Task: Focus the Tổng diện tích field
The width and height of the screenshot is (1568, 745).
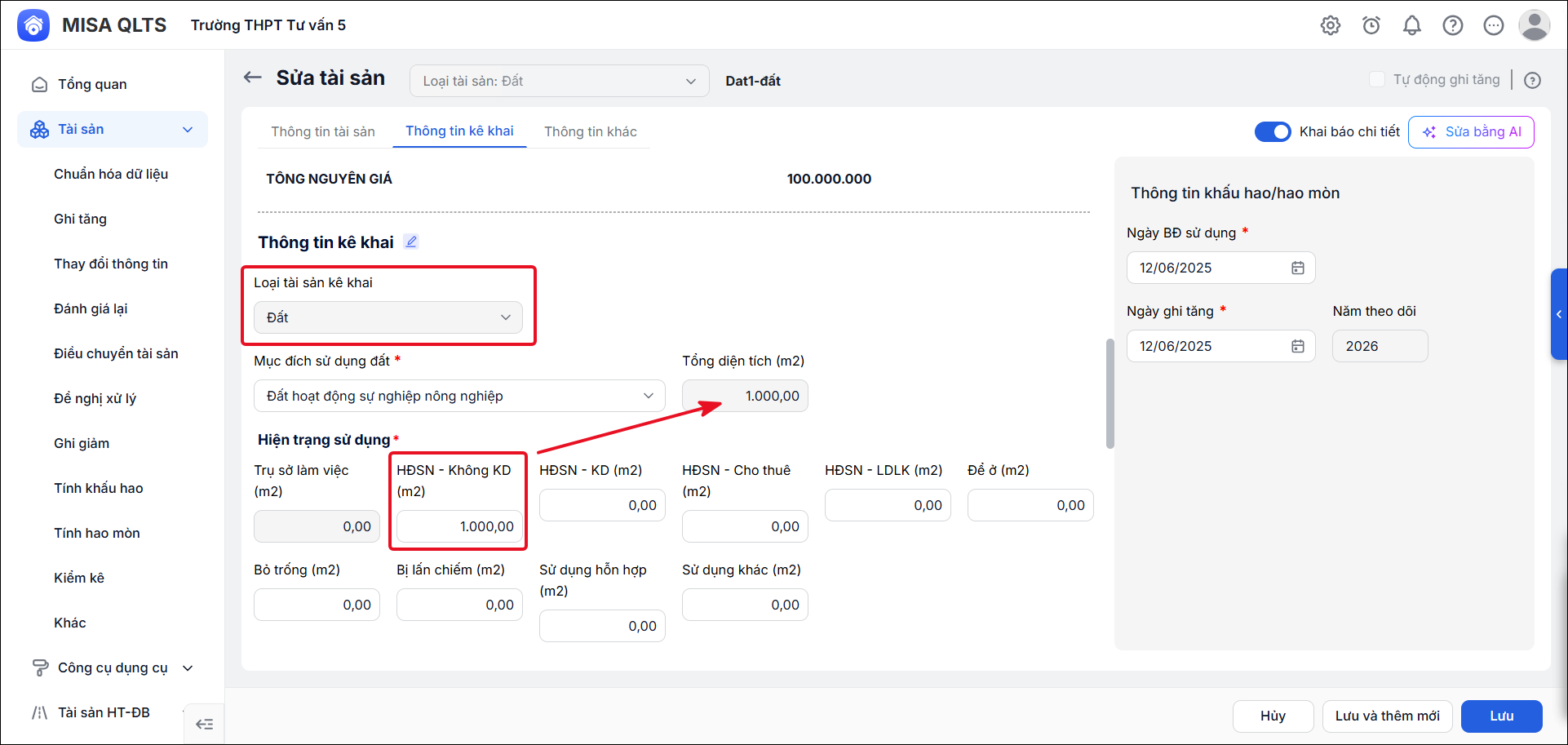Action: [x=745, y=396]
